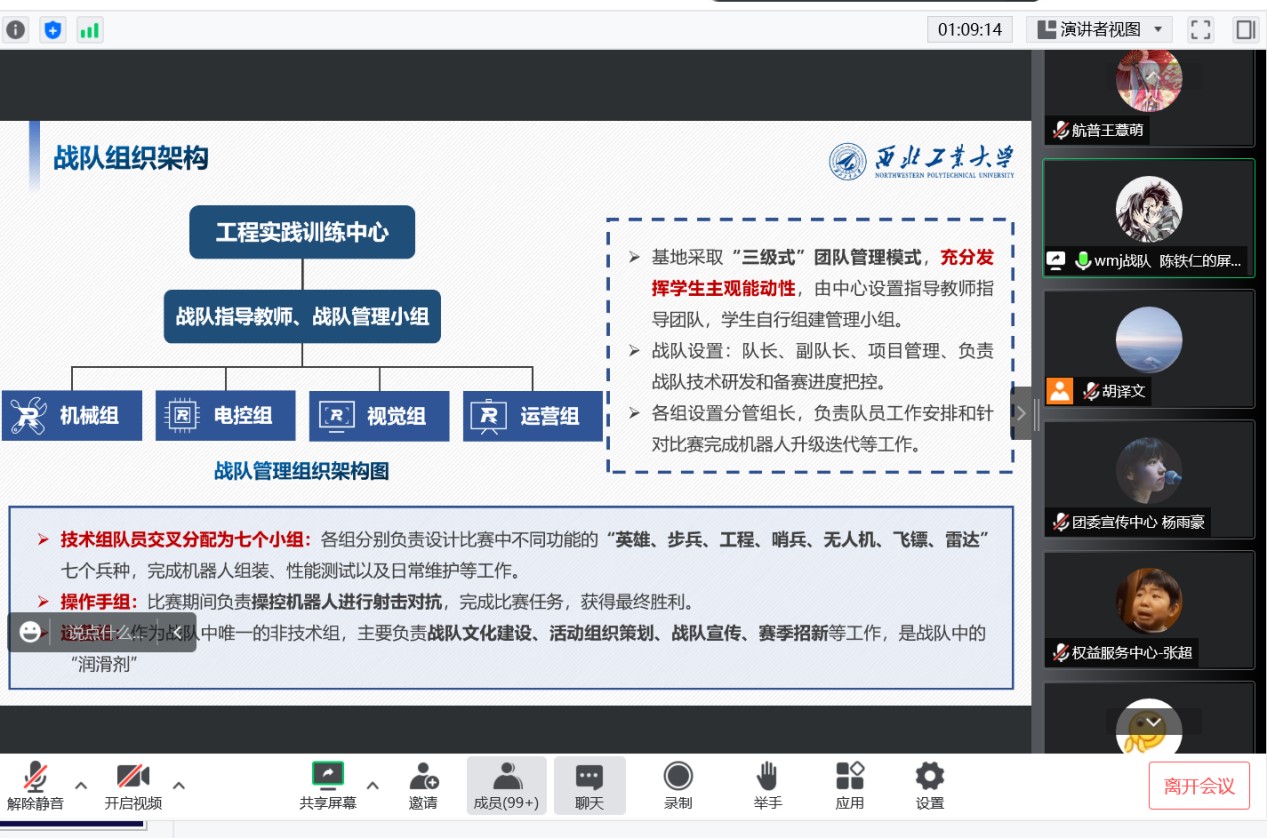Select 胡泽文 participant video thumbnail

tap(1148, 348)
